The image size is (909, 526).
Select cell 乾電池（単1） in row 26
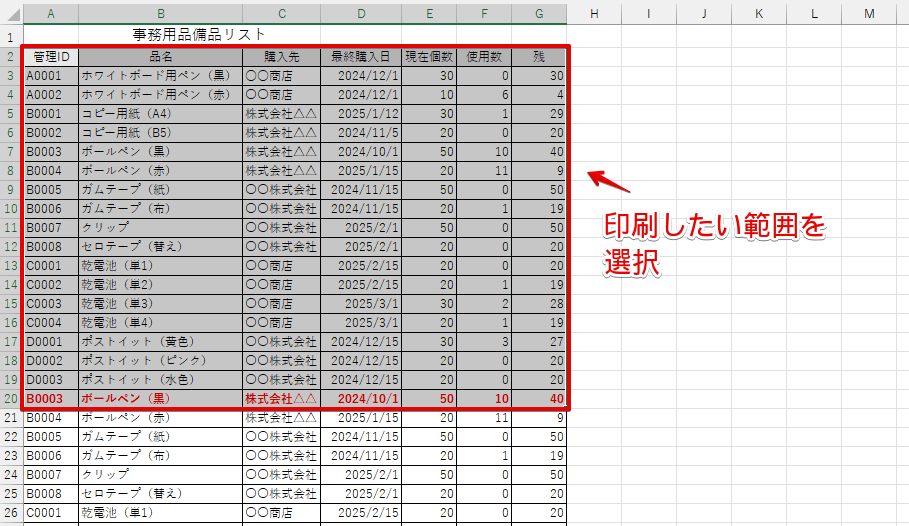coord(161,513)
